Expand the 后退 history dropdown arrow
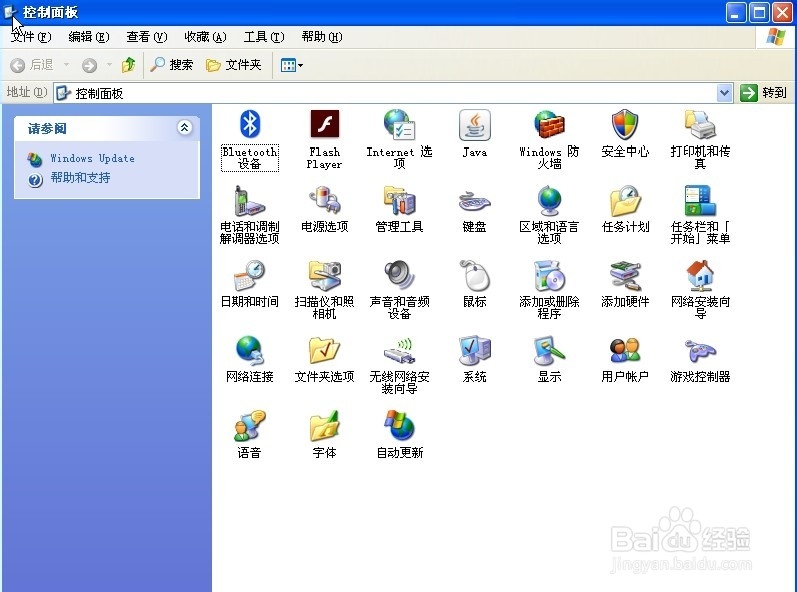797x592 pixels. pos(66,65)
